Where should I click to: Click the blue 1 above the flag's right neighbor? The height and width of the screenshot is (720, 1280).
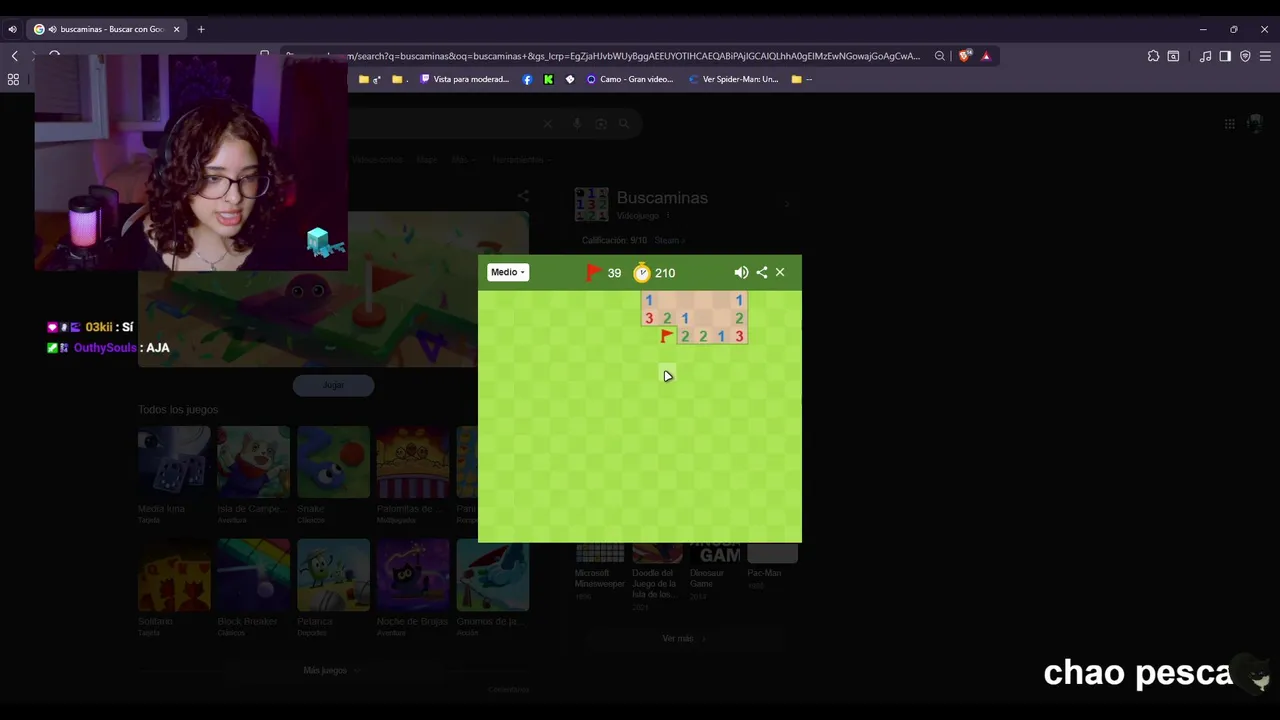685,318
